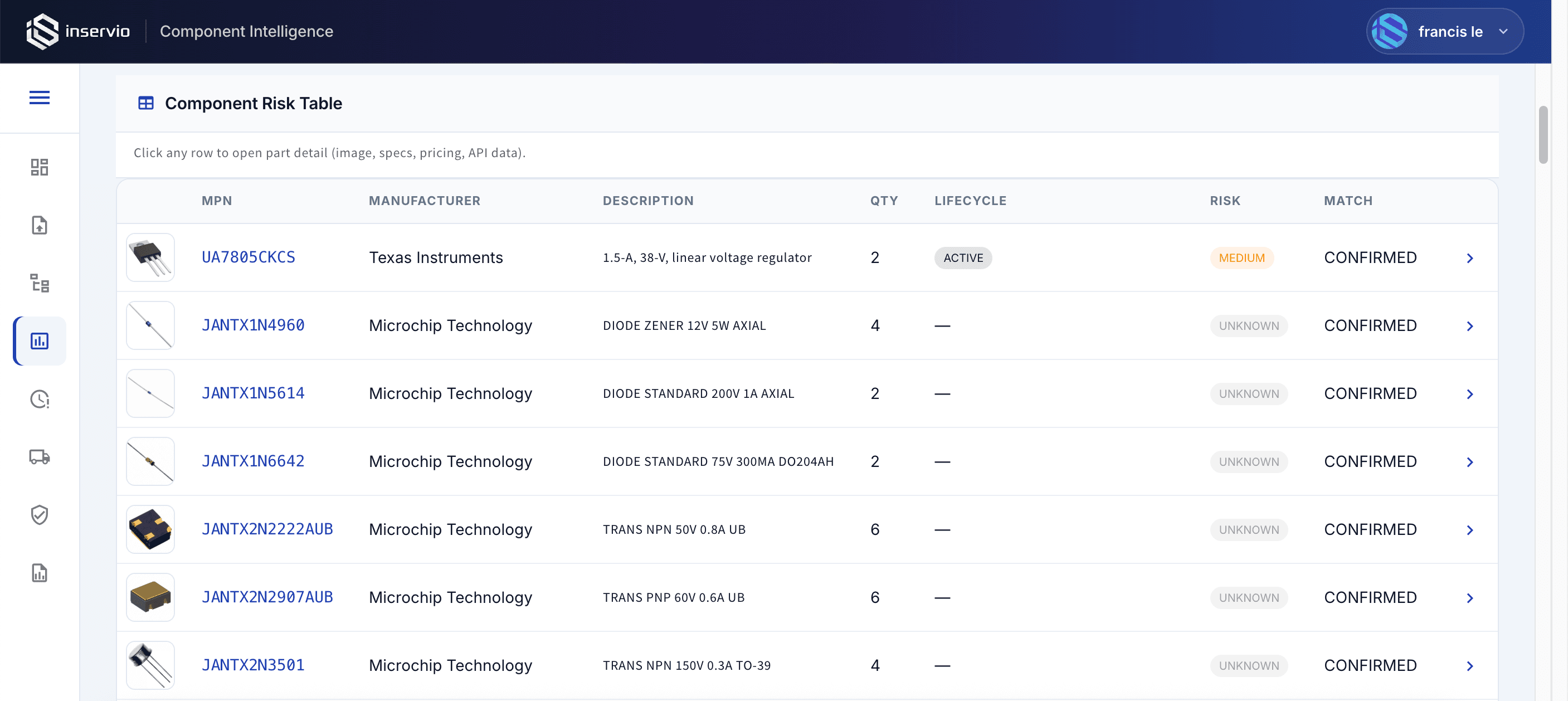Click the RISK column header

click(1225, 201)
